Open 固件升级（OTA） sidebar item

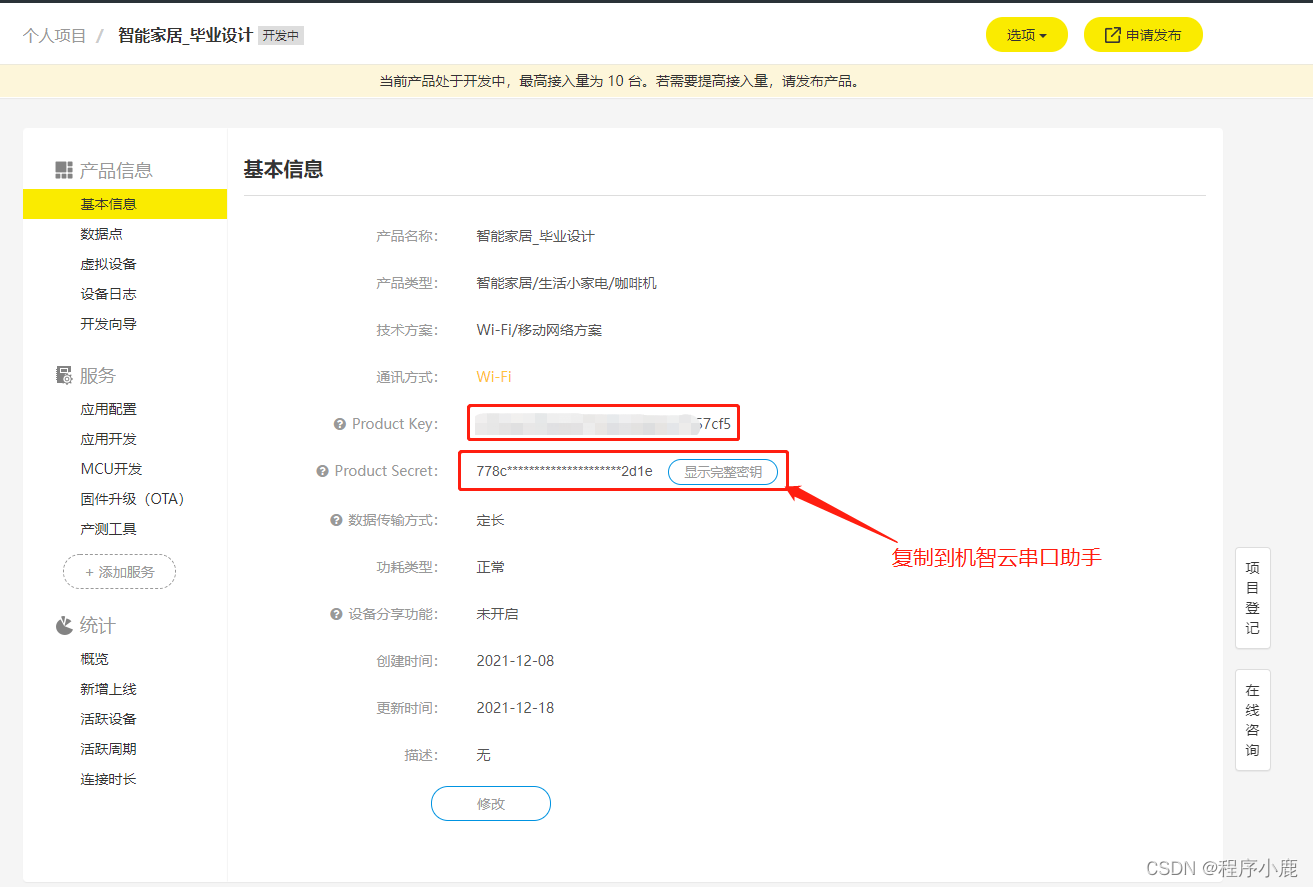tap(133, 499)
